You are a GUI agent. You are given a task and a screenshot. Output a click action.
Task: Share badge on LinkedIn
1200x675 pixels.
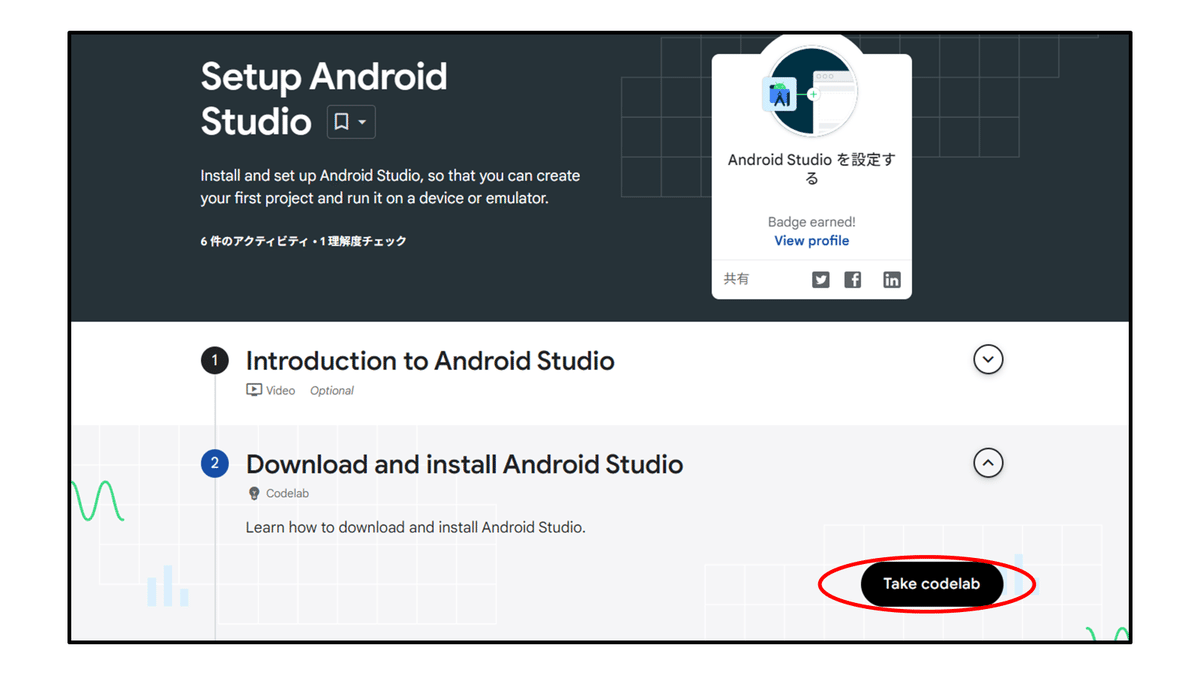pos(892,280)
